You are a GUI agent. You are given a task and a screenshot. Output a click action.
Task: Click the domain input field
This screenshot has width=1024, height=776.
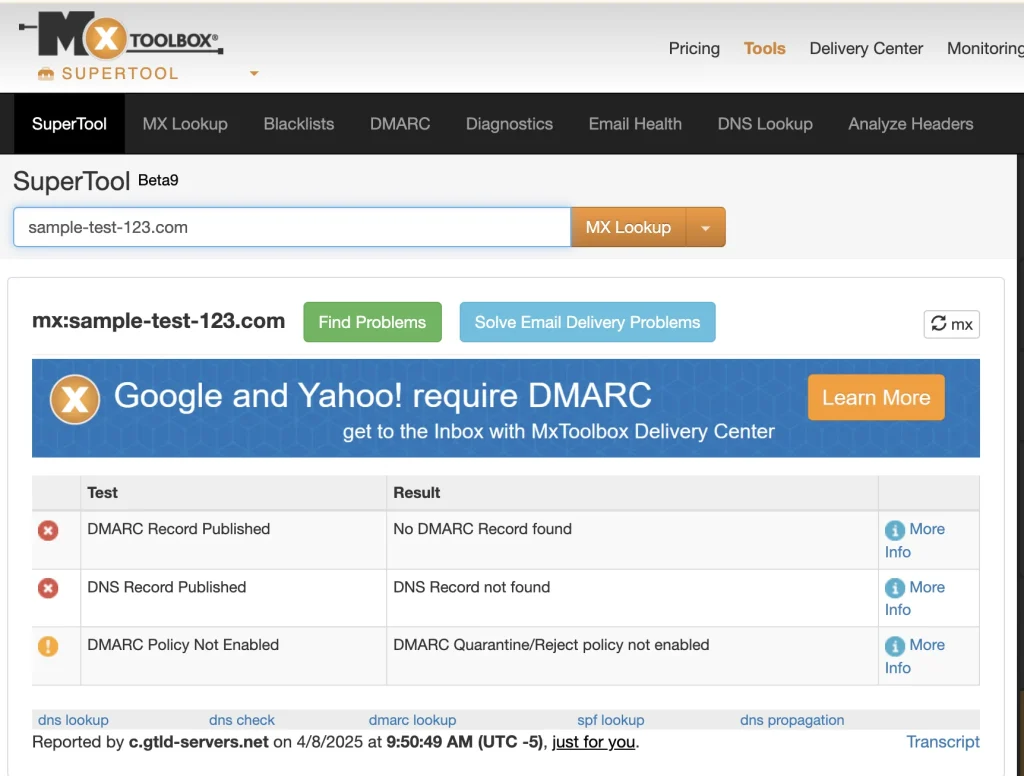click(292, 227)
